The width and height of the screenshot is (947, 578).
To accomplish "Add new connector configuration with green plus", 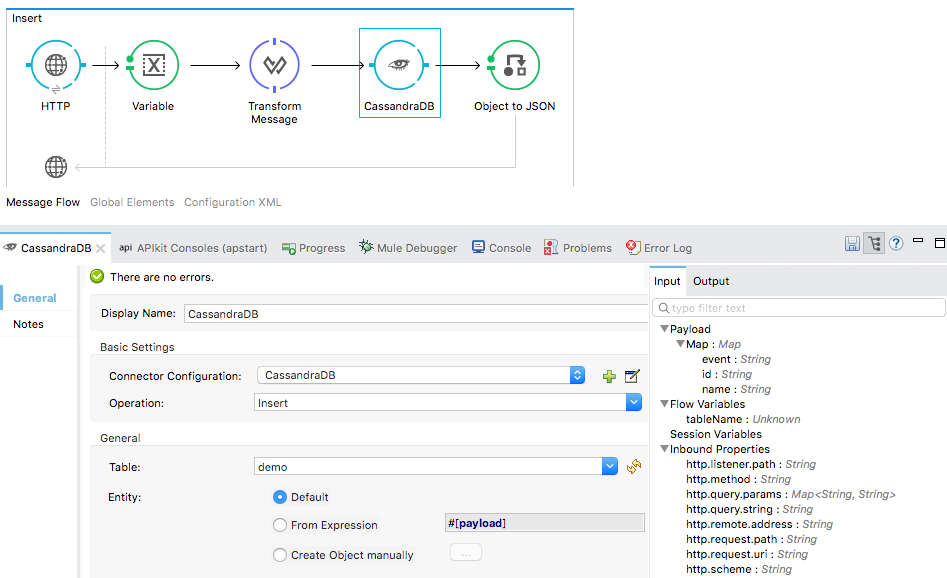I will [609, 376].
